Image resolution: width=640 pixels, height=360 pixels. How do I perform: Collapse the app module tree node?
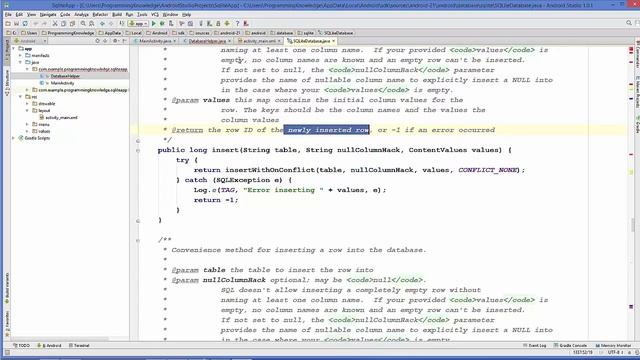[14, 49]
